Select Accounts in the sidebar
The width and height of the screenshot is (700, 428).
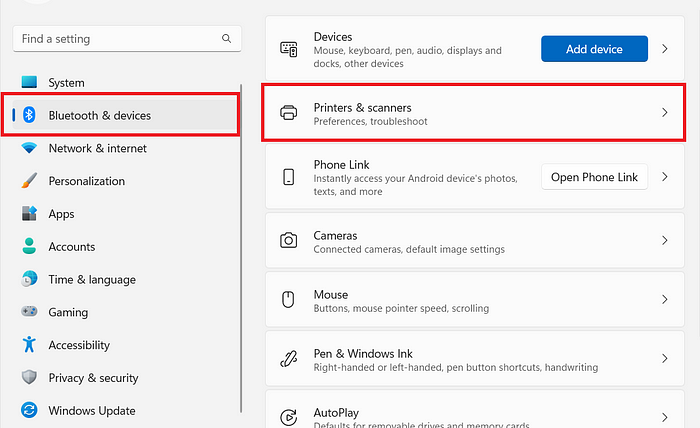pyautogui.click(x=72, y=247)
